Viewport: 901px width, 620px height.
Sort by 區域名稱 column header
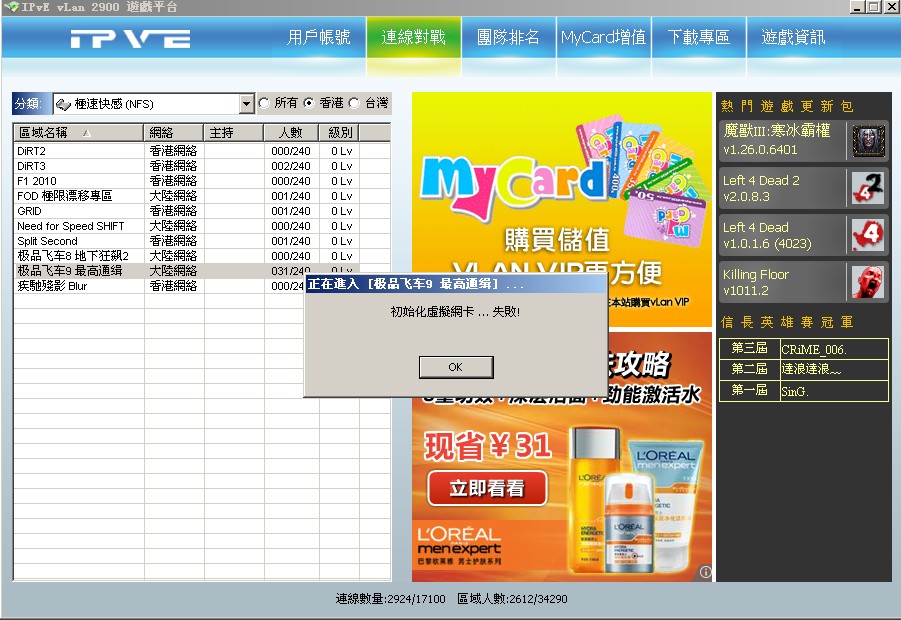coord(79,133)
